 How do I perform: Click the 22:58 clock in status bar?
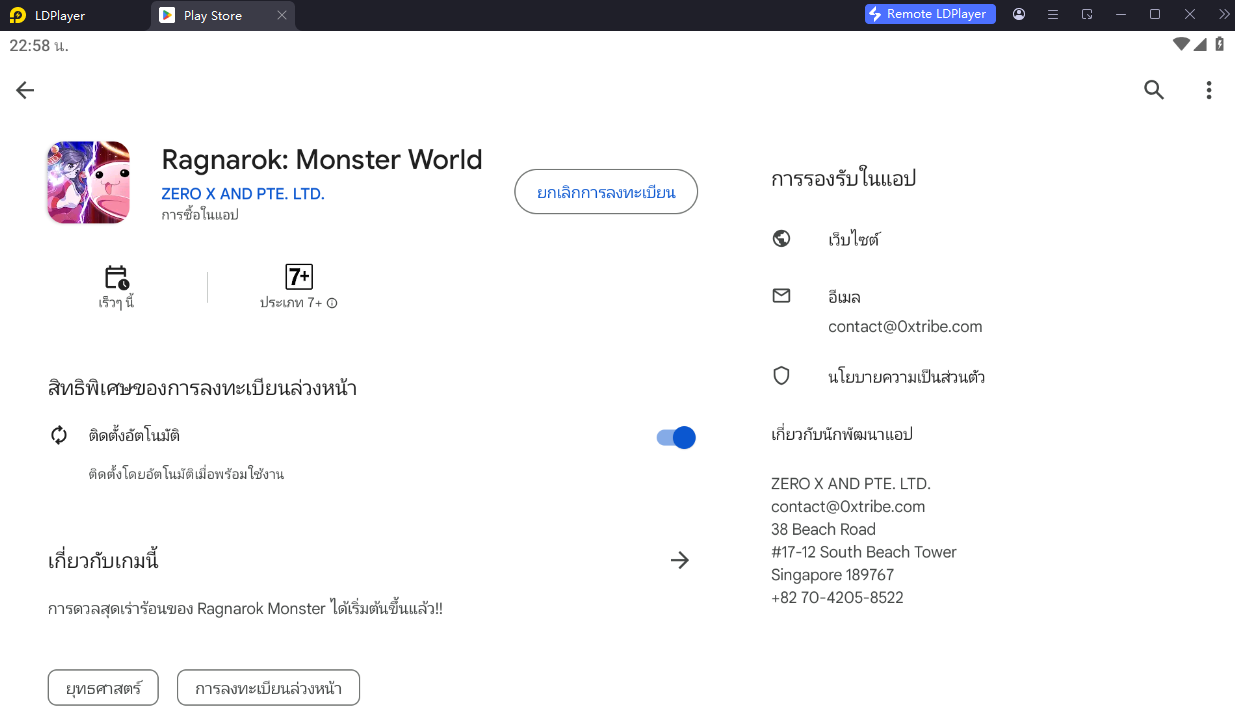39,46
